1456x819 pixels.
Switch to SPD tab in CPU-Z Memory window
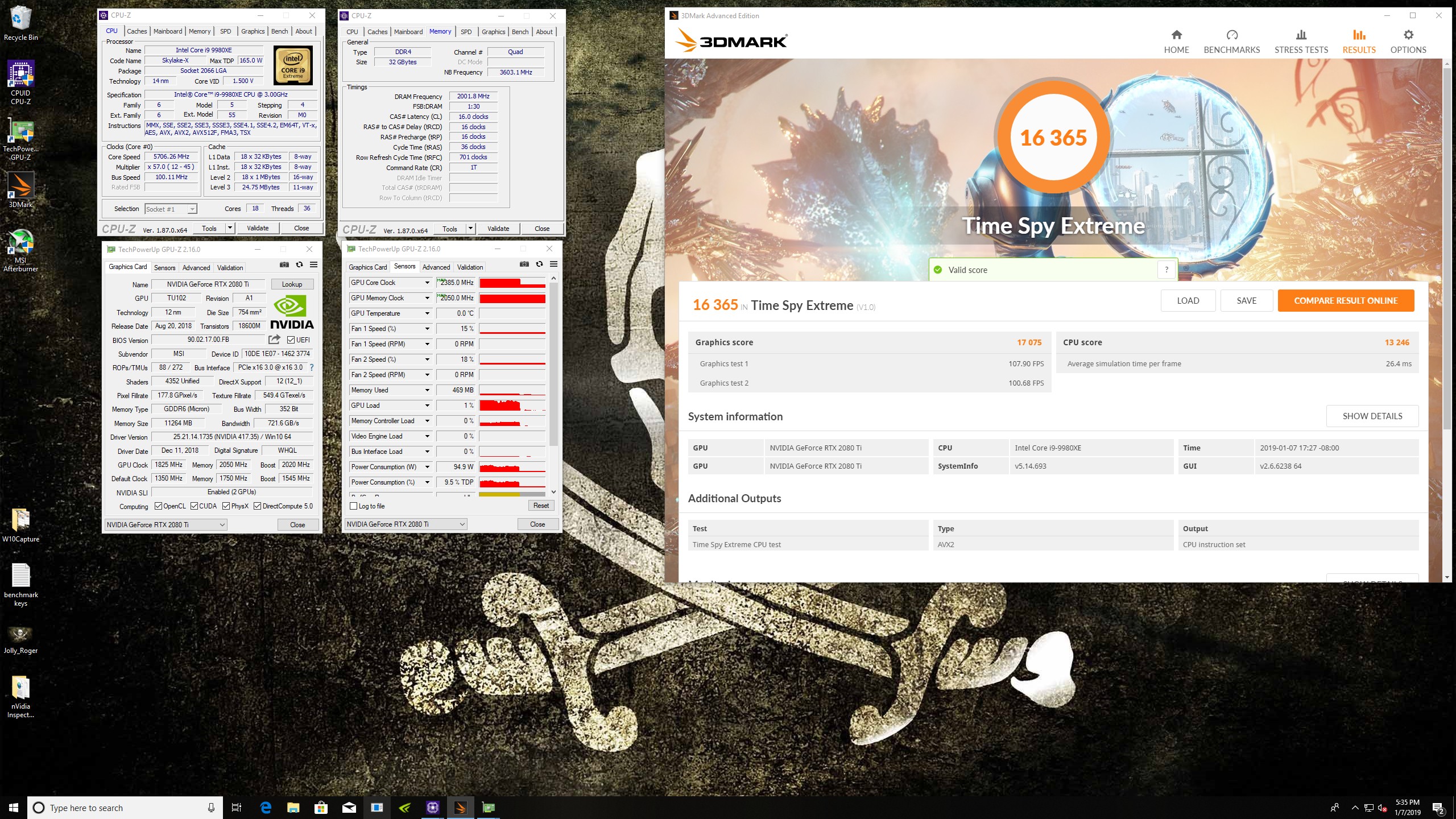click(x=466, y=32)
